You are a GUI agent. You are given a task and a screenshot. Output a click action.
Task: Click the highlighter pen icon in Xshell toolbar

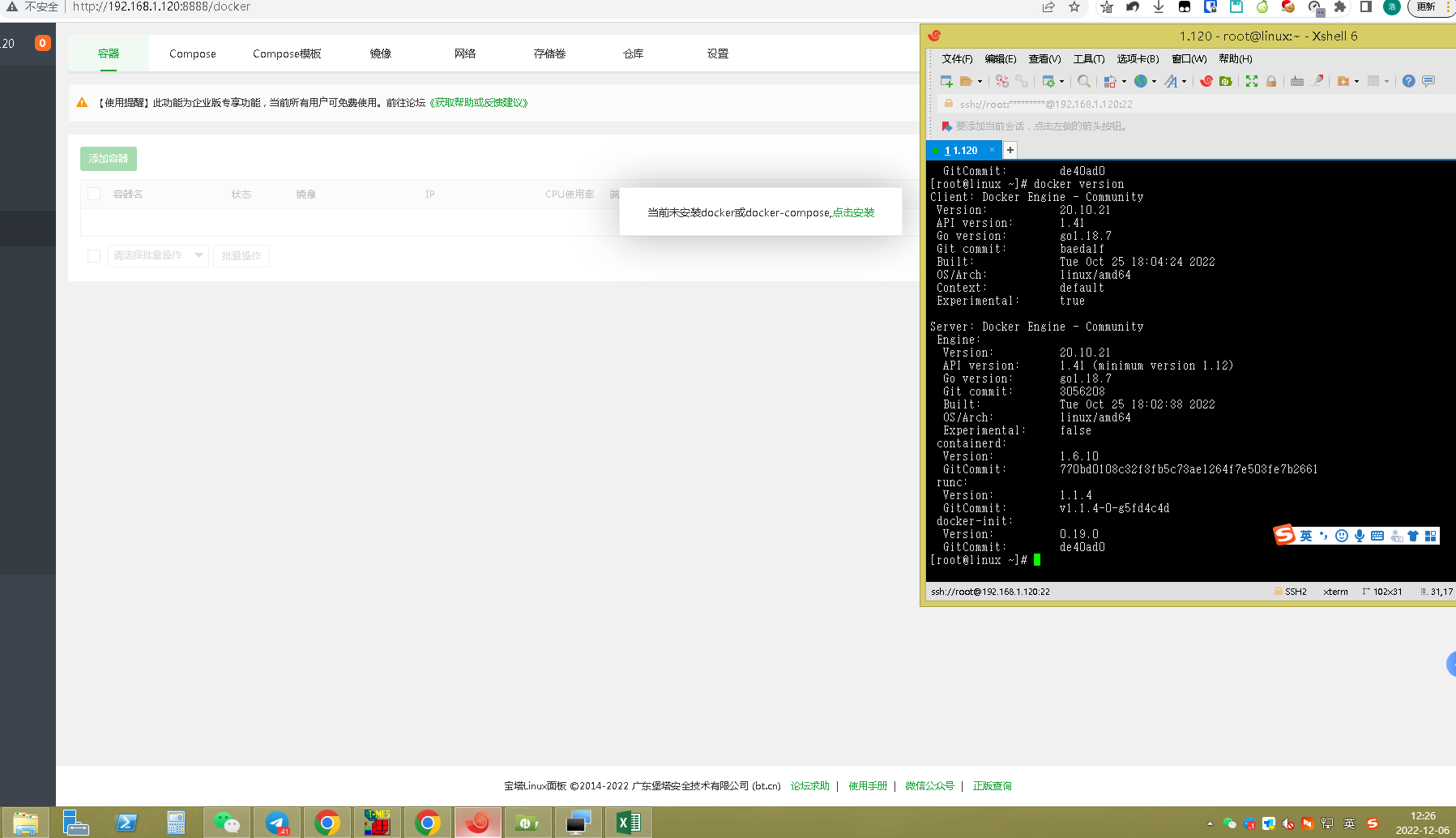tap(1317, 81)
